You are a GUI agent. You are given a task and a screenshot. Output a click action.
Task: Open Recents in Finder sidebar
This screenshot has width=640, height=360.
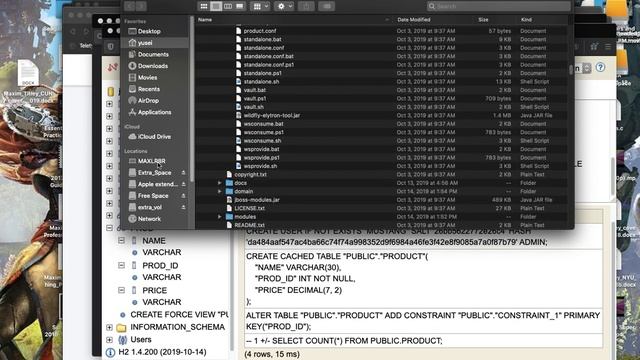click(149, 89)
